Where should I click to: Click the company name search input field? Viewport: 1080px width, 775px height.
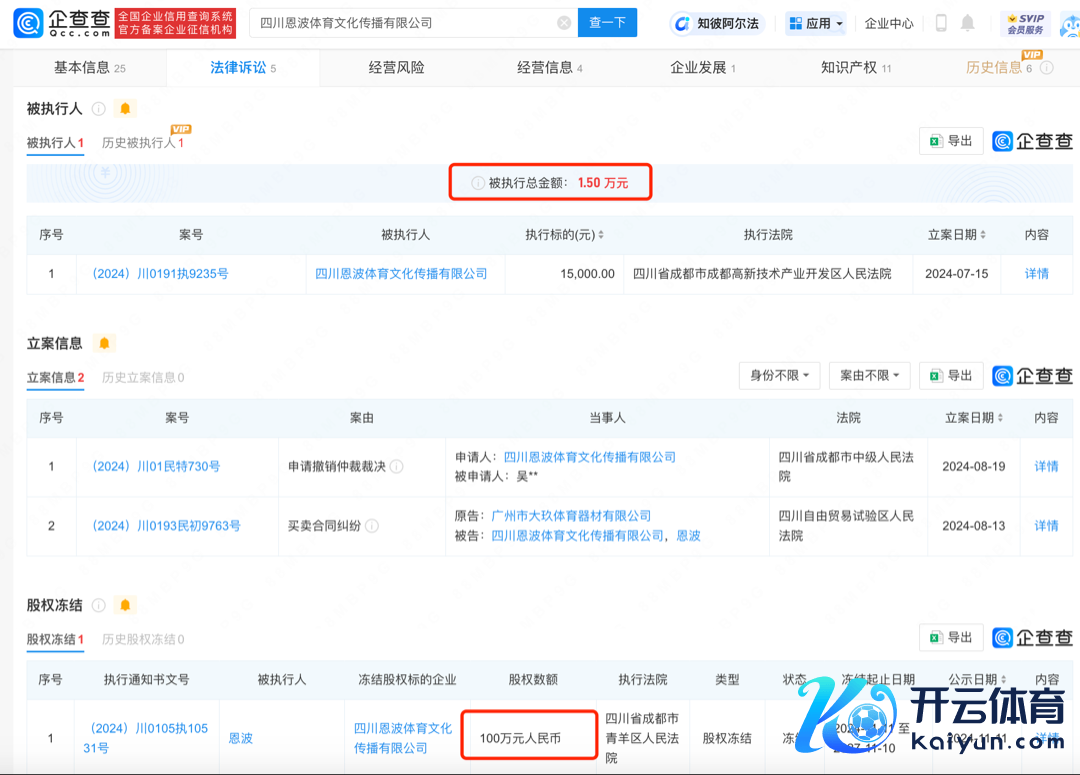(400, 23)
